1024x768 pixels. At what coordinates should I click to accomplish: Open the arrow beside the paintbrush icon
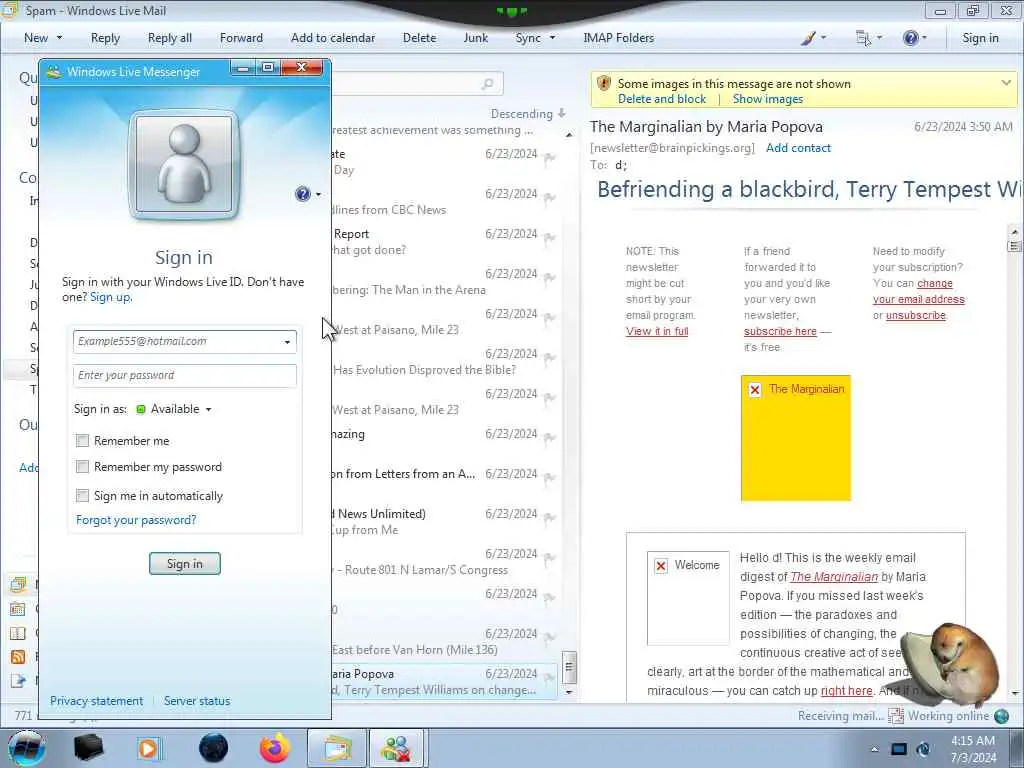[823, 38]
